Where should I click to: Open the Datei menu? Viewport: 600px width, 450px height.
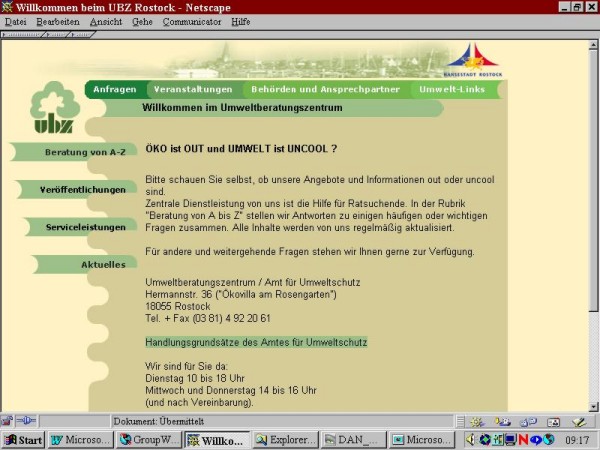point(16,21)
